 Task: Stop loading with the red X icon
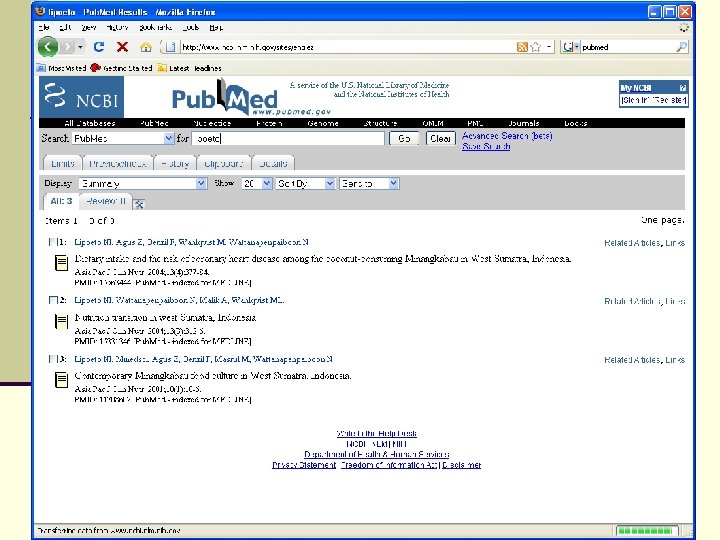(x=122, y=47)
